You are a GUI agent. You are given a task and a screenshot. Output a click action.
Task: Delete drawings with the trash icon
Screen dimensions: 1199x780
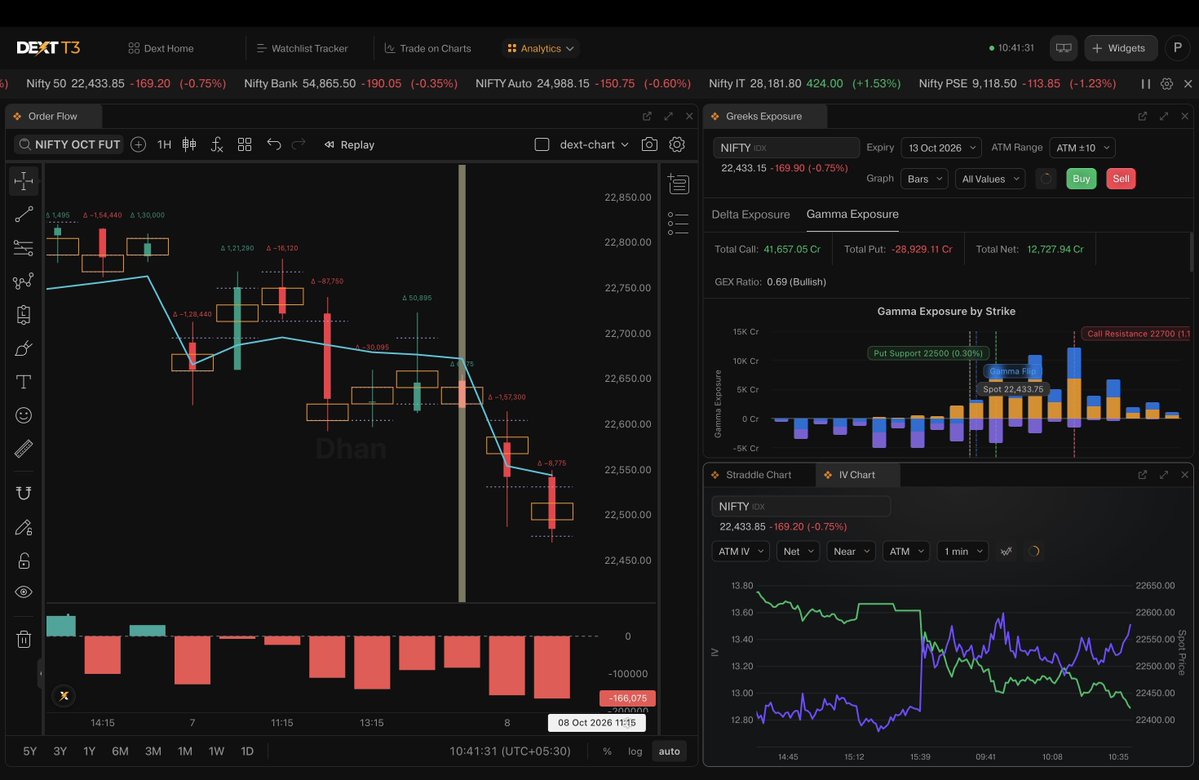tap(24, 639)
